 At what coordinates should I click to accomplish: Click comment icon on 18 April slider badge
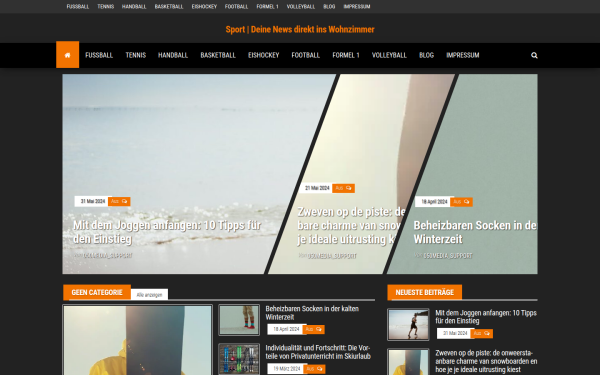pos(466,202)
